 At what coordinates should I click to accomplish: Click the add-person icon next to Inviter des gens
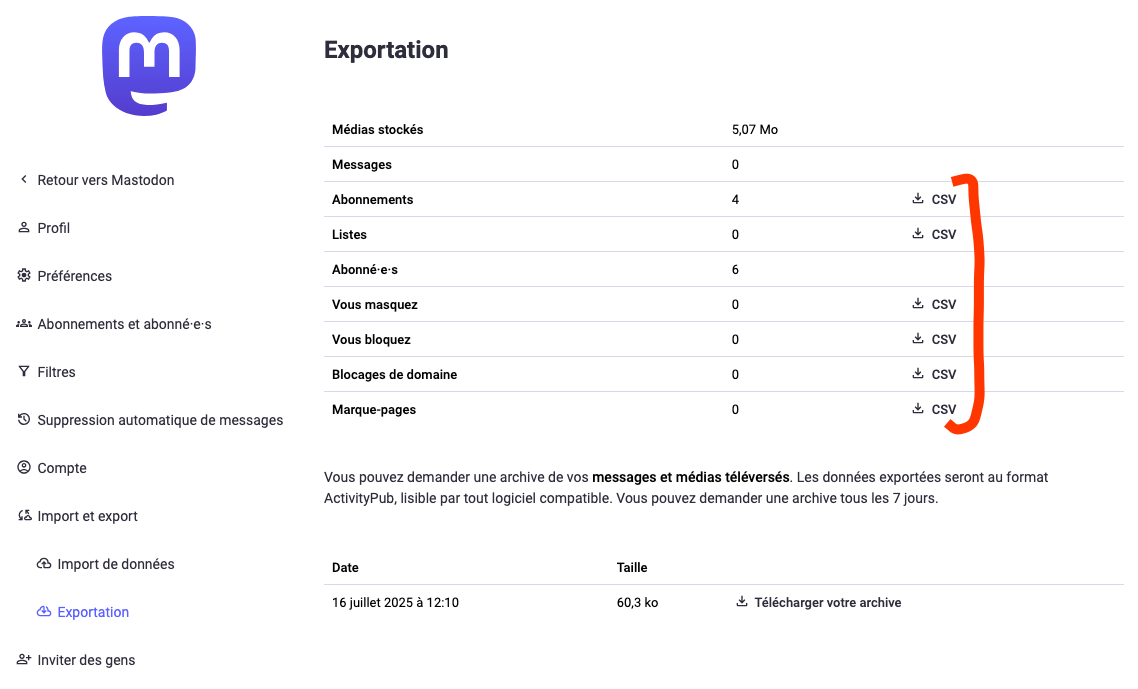24,659
